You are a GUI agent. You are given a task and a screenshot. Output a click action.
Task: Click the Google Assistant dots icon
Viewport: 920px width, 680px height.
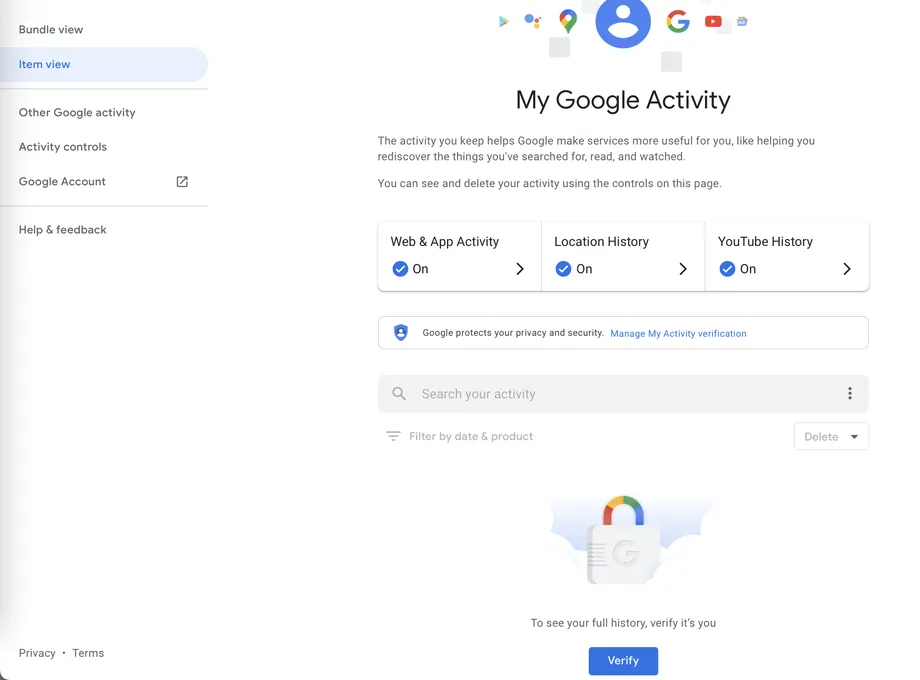533,21
